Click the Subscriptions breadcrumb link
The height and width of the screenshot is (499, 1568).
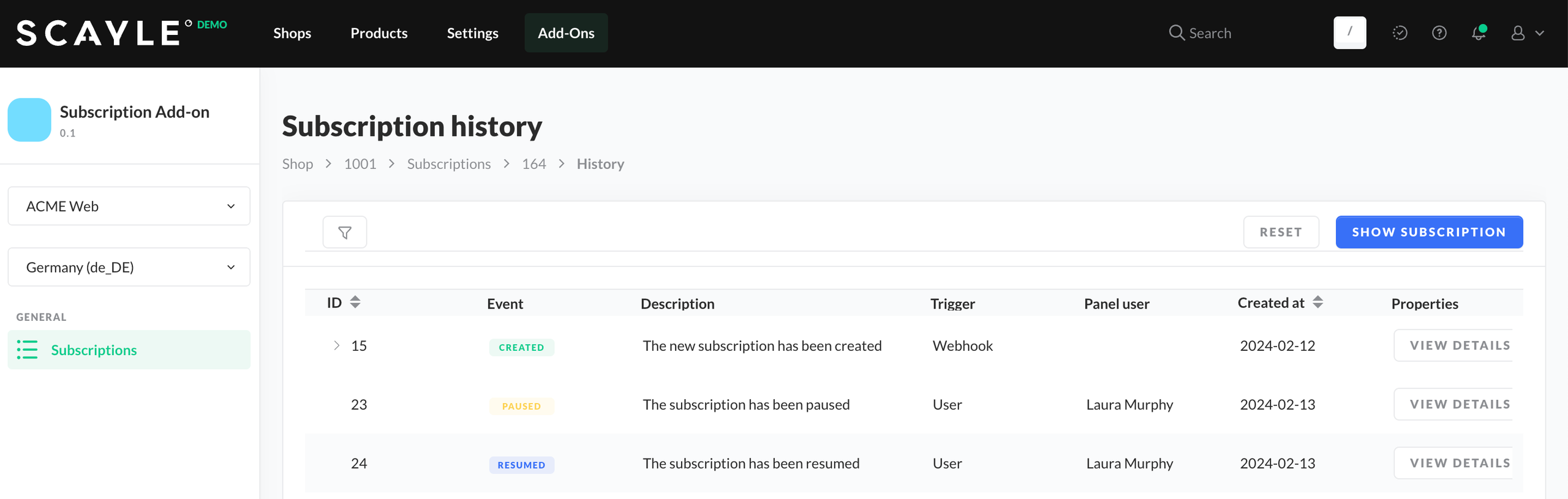[448, 164]
